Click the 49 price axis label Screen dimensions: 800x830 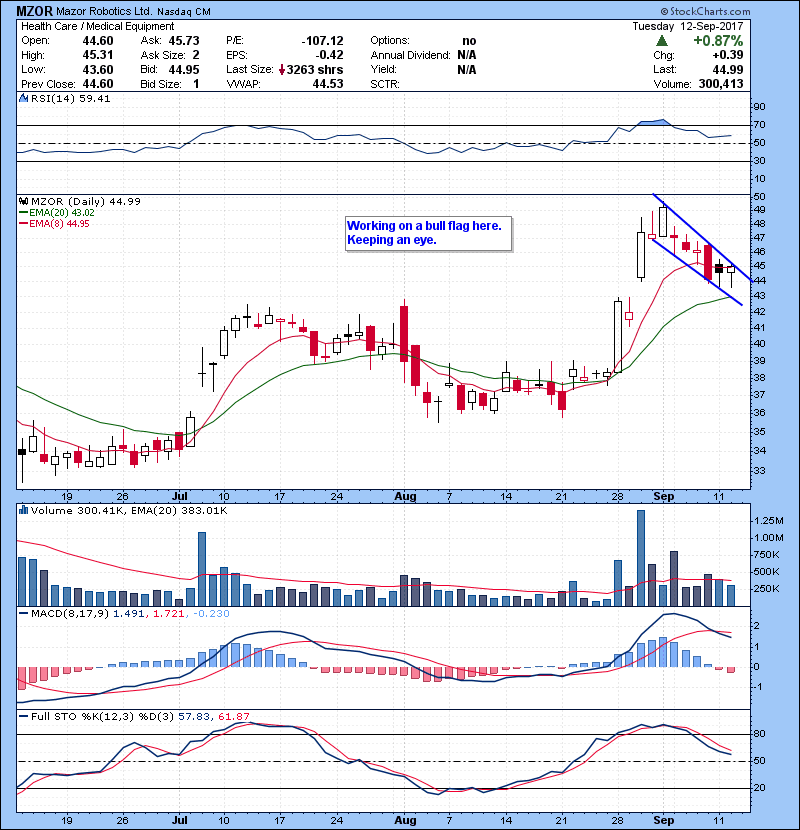tap(759, 210)
